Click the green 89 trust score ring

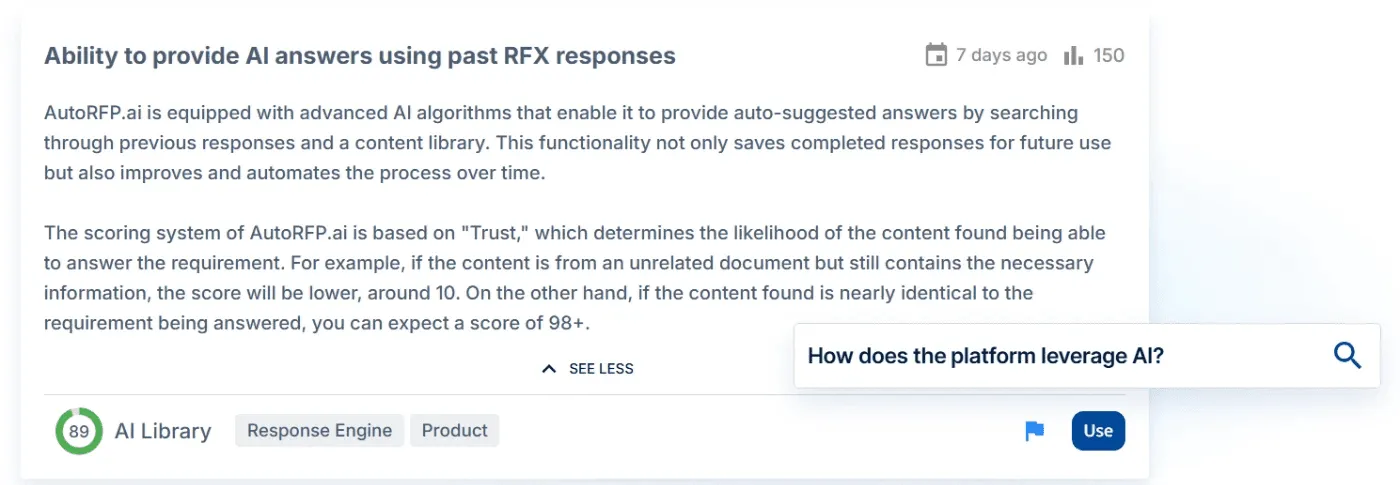pyautogui.click(x=79, y=431)
